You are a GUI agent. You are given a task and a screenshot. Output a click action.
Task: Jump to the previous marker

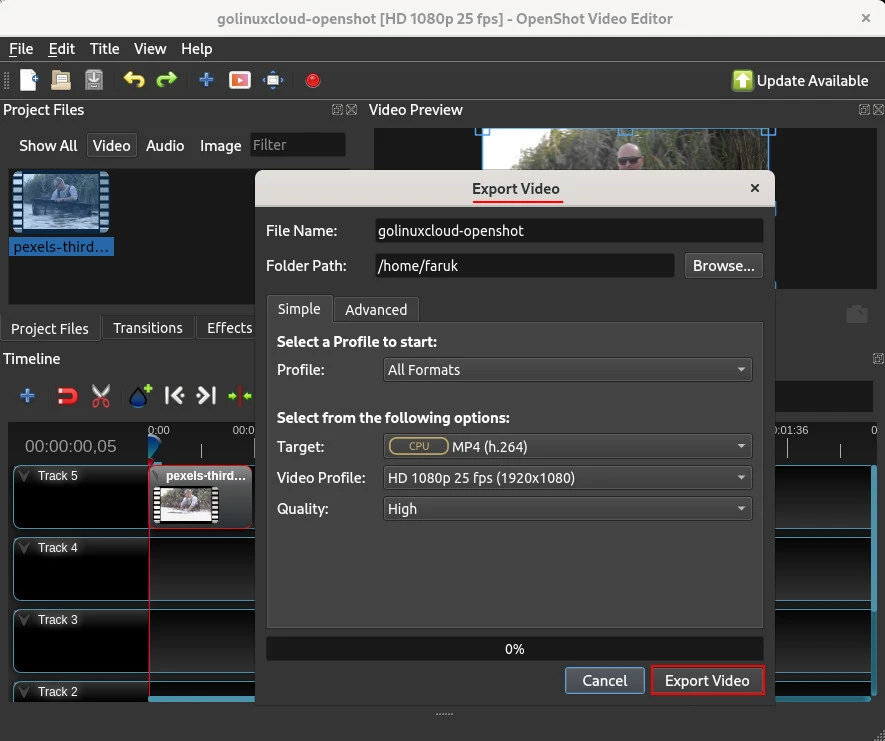[x=174, y=396]
